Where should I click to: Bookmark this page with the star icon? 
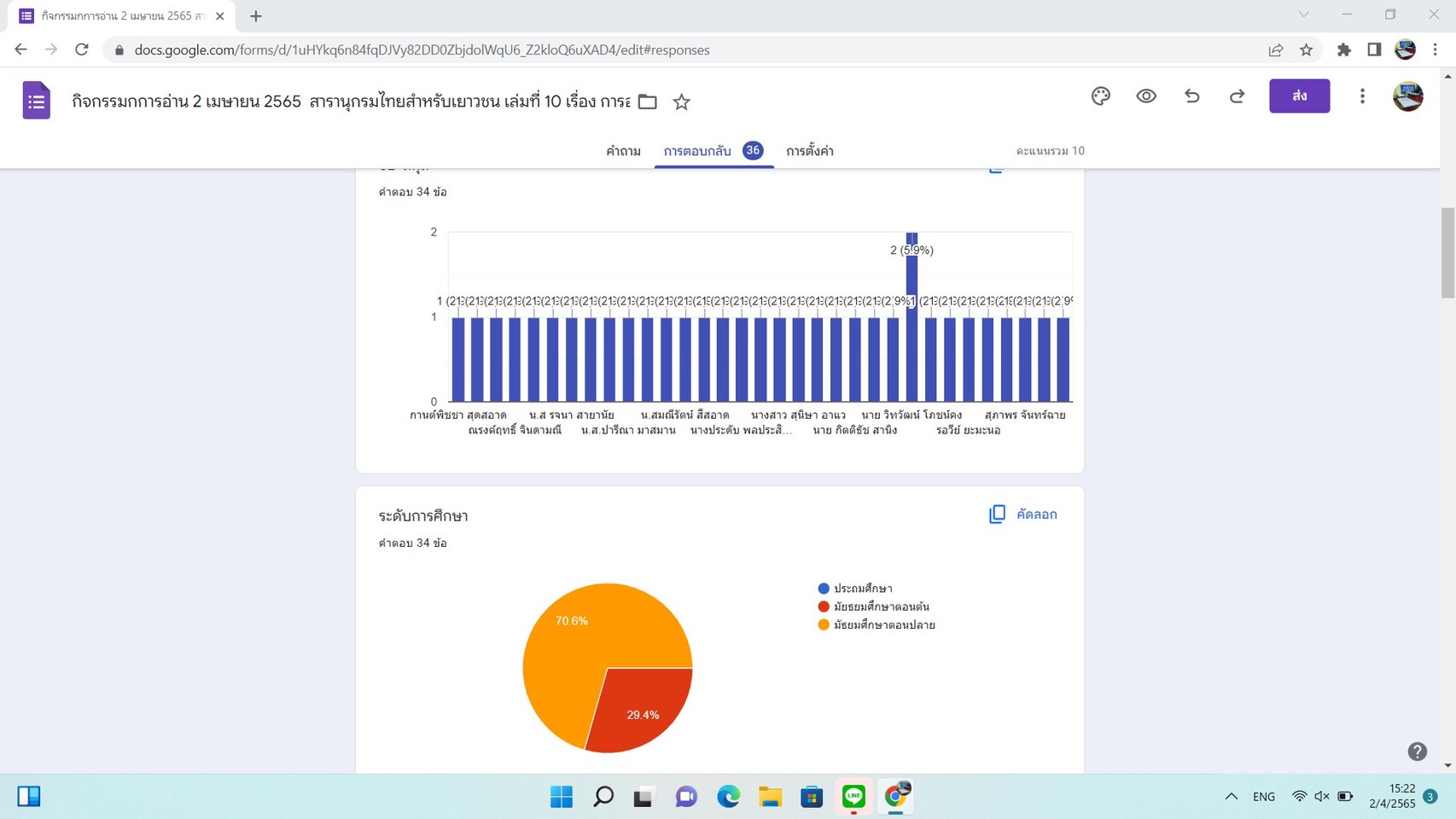click(x=1306, y=50)
